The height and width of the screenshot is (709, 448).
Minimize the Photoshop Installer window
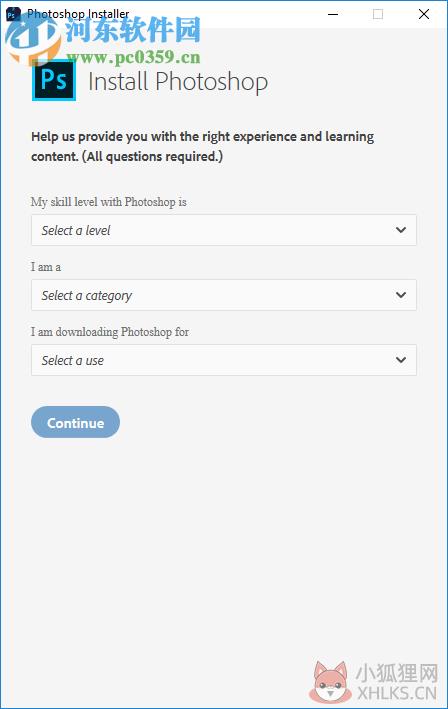point(333,14)
